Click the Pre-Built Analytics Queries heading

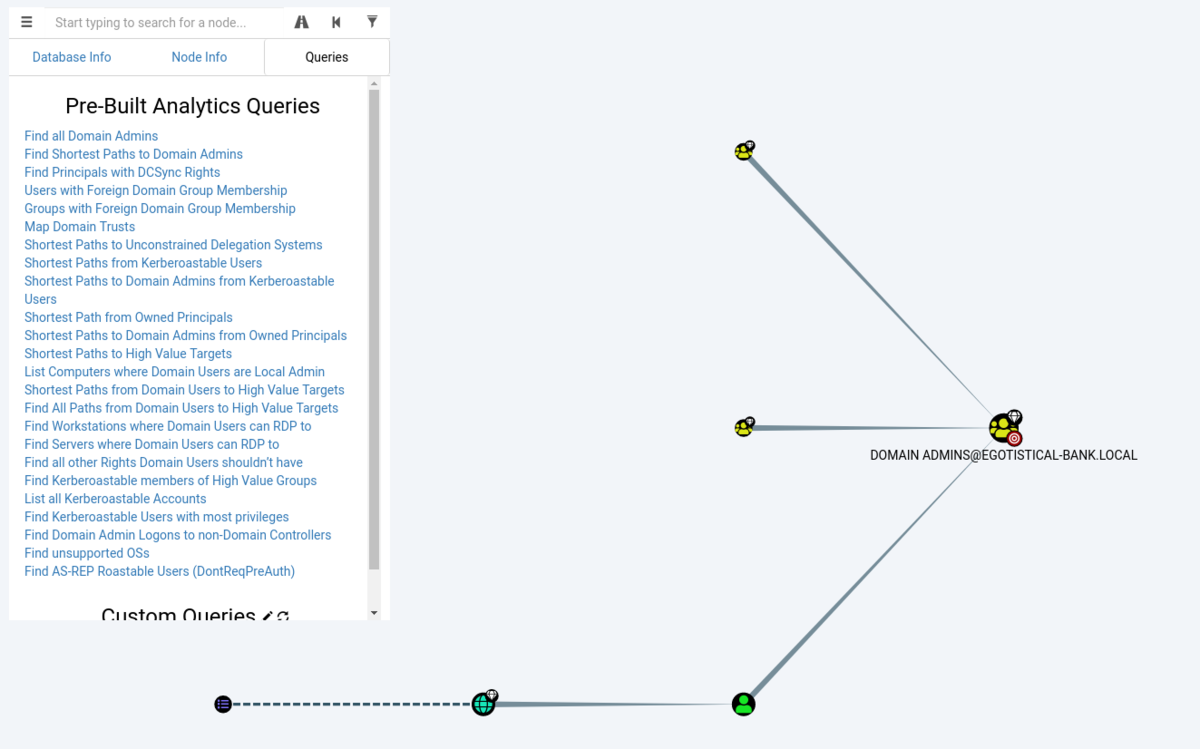click(193, 106)
